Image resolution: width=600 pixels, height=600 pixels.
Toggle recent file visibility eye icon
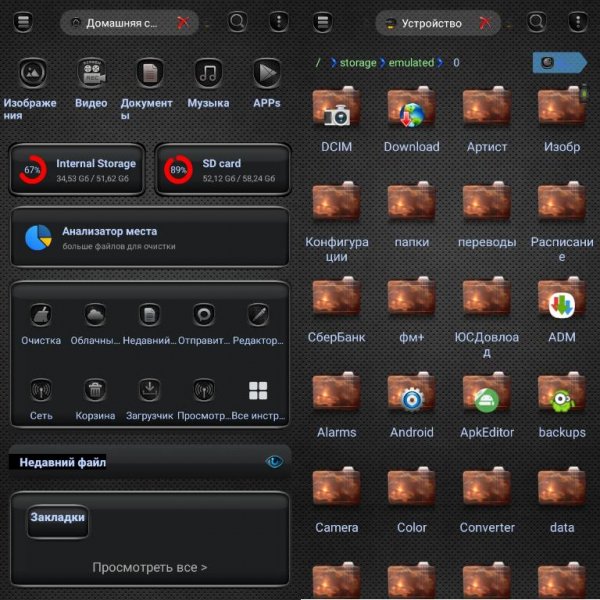[x=274, y=461]
